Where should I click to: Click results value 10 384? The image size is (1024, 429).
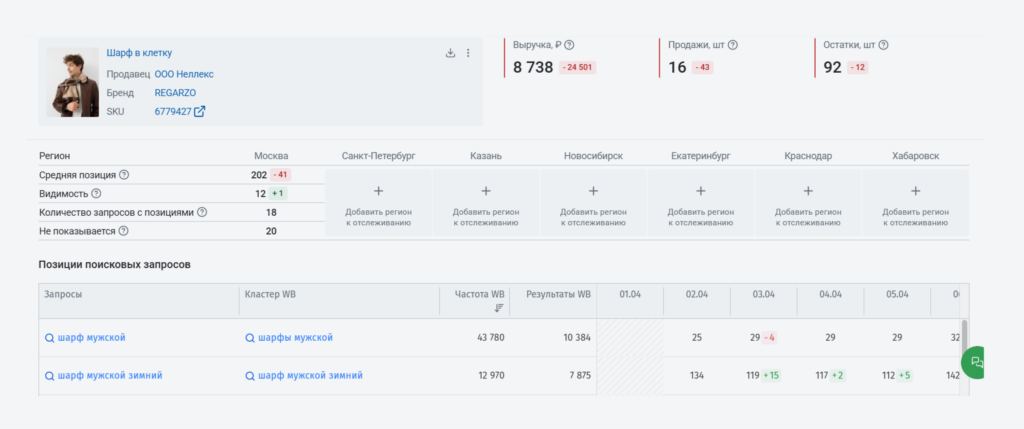click(x=575, y=338)
